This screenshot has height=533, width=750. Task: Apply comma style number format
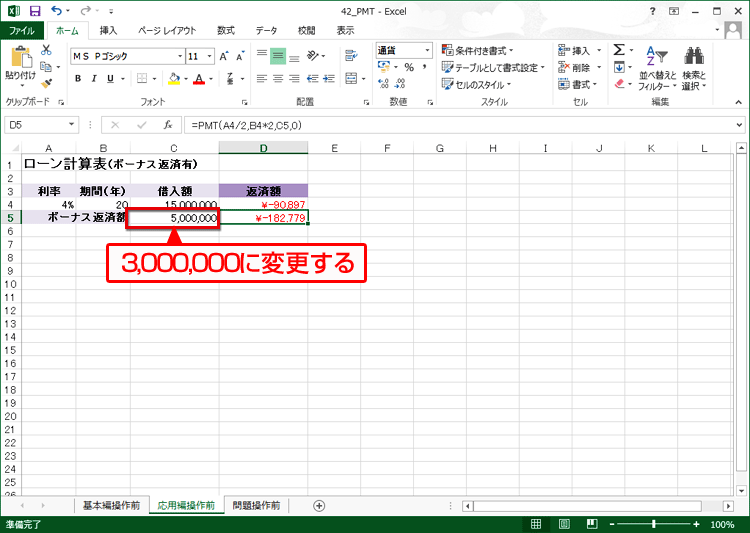click(x=424, y=67)
